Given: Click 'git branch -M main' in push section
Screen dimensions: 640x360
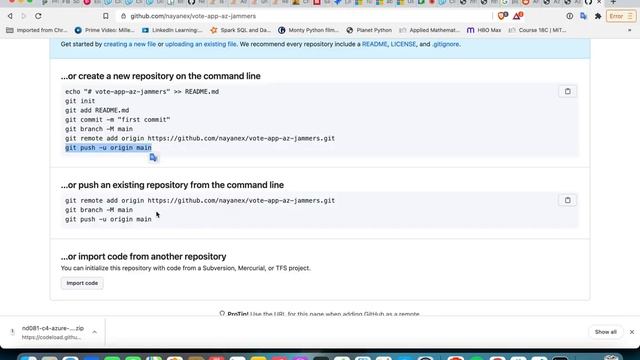Looking at the screenshot, I should click(x=99, y=210).
